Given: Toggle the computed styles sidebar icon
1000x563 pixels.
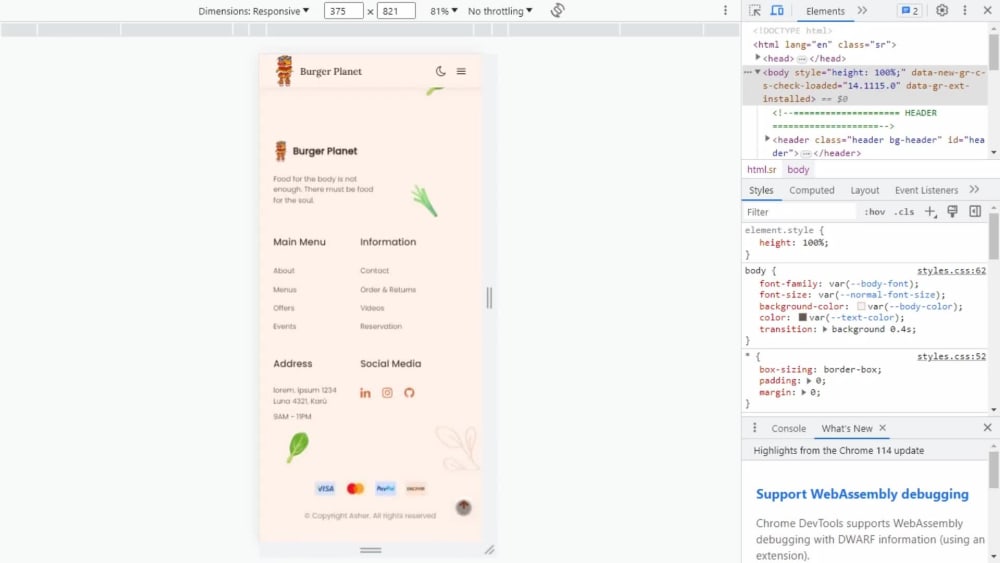Looking at the screenshot, I should (x=975, y=212).
